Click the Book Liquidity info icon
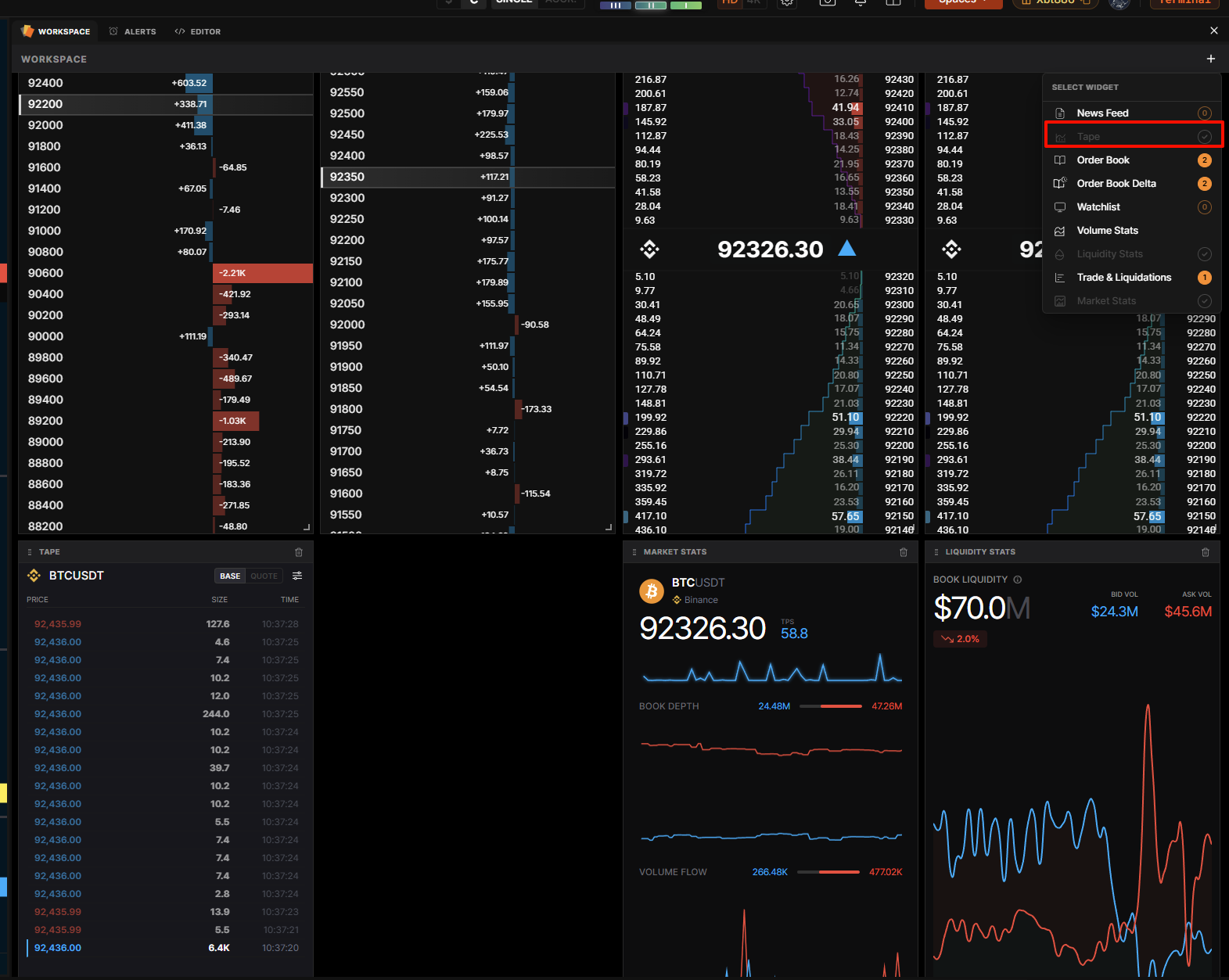The height and width of the screenshot is (980, 1229). [1018, 580]
